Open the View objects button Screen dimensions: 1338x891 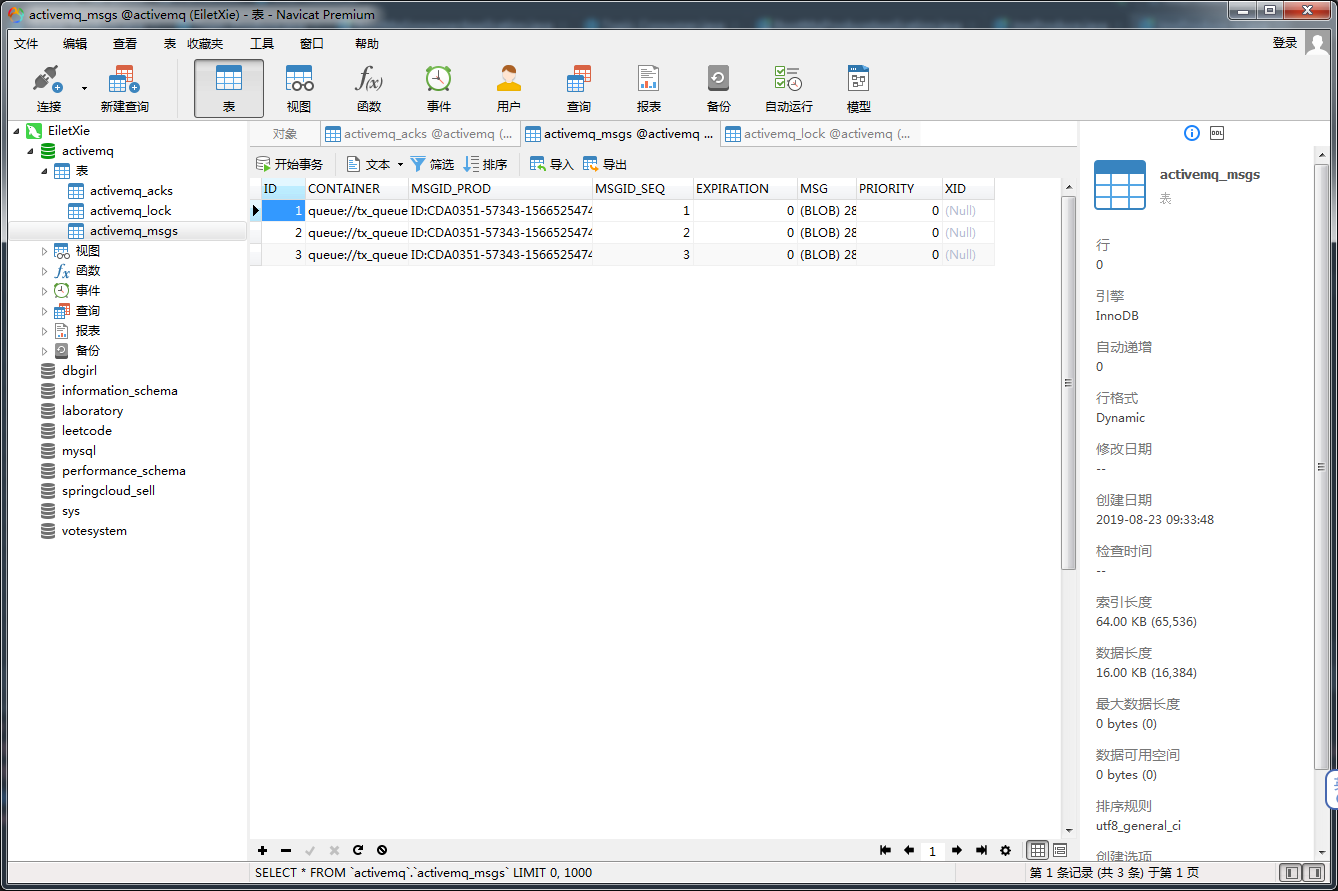(x=299, y=89)
